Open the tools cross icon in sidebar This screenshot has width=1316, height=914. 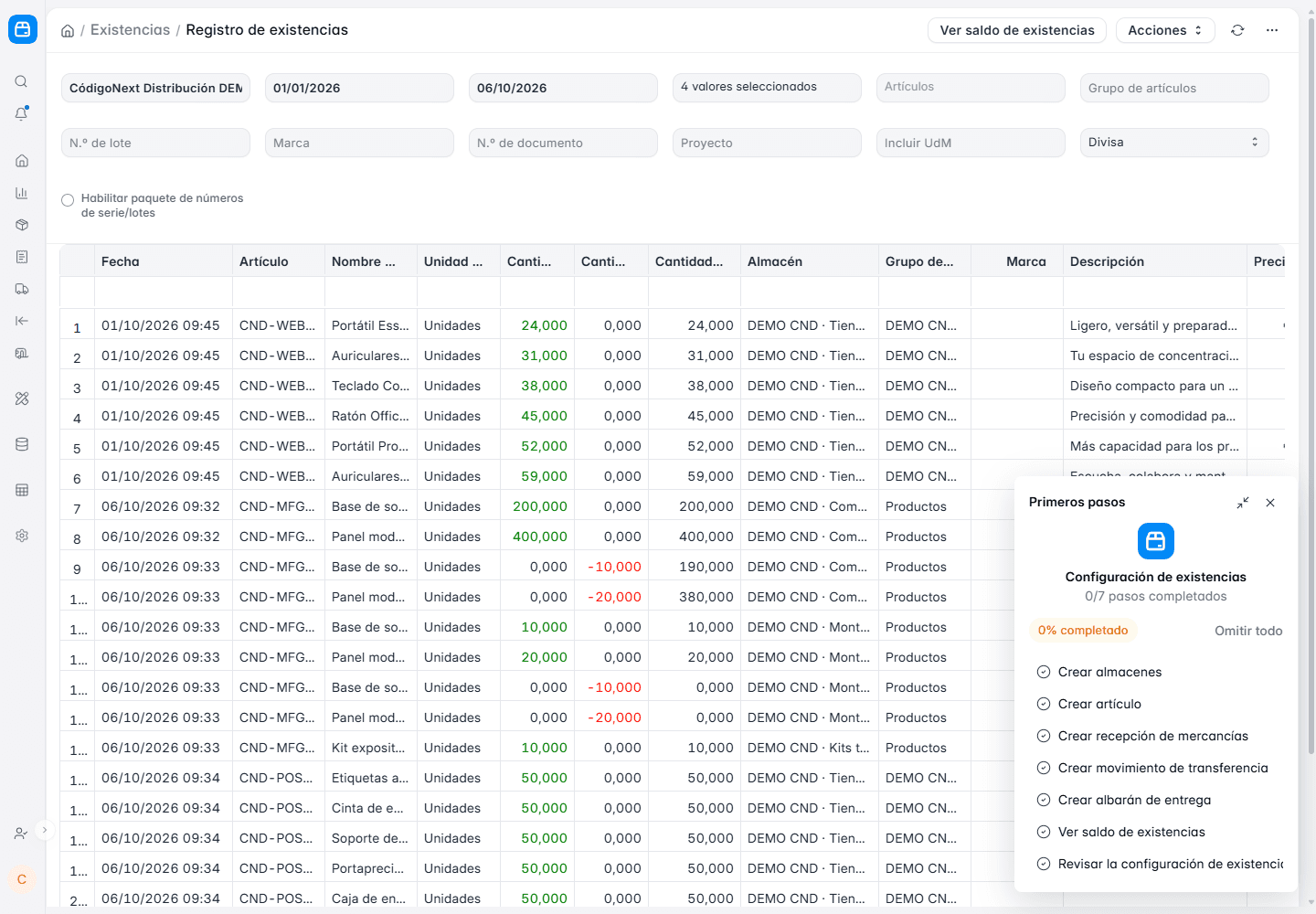(22, 399)
